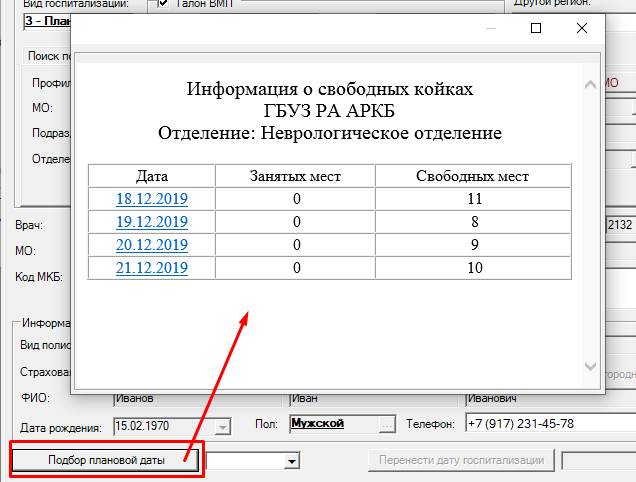Click empty field right of Перенести дату госпитализации
Screen dimensions: 636x482
pos(599,461)
